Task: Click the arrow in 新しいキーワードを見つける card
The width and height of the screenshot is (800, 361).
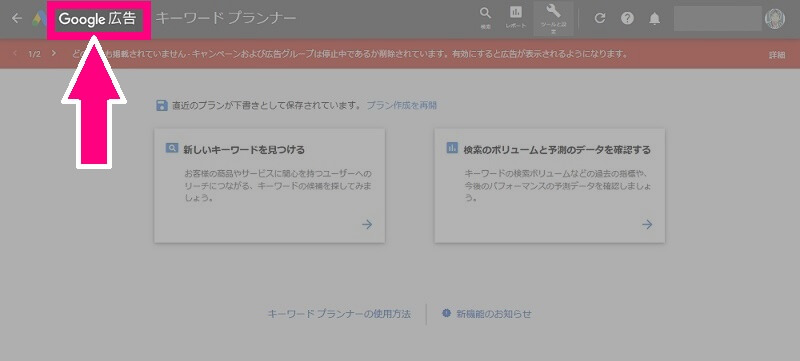Action: click(x=367, y=224)
